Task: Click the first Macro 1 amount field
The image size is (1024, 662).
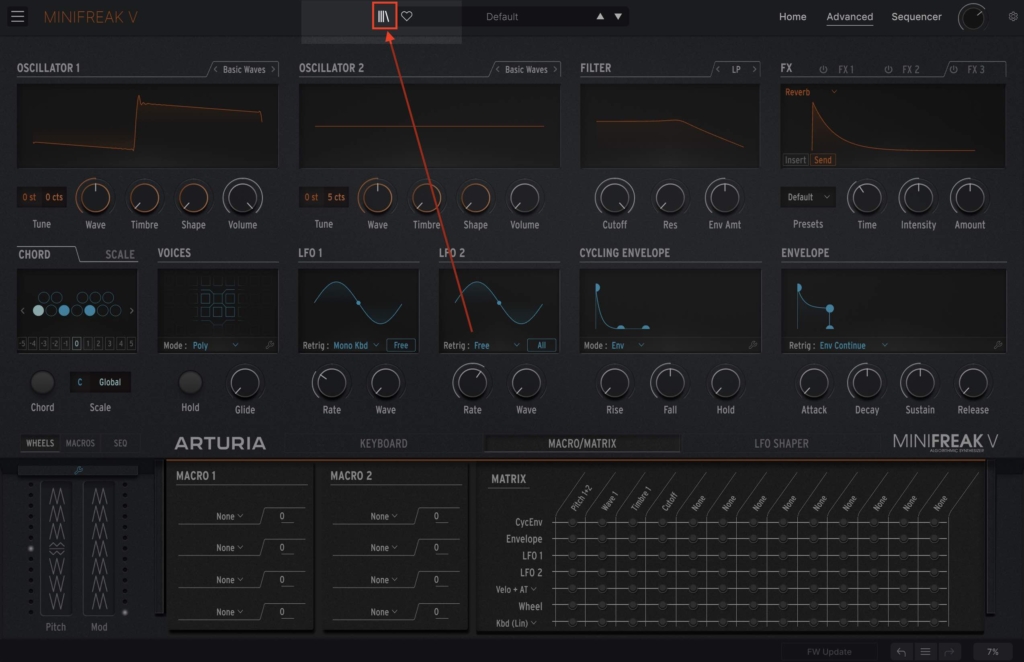Action: pyautogui.click(x=283, y=516)
